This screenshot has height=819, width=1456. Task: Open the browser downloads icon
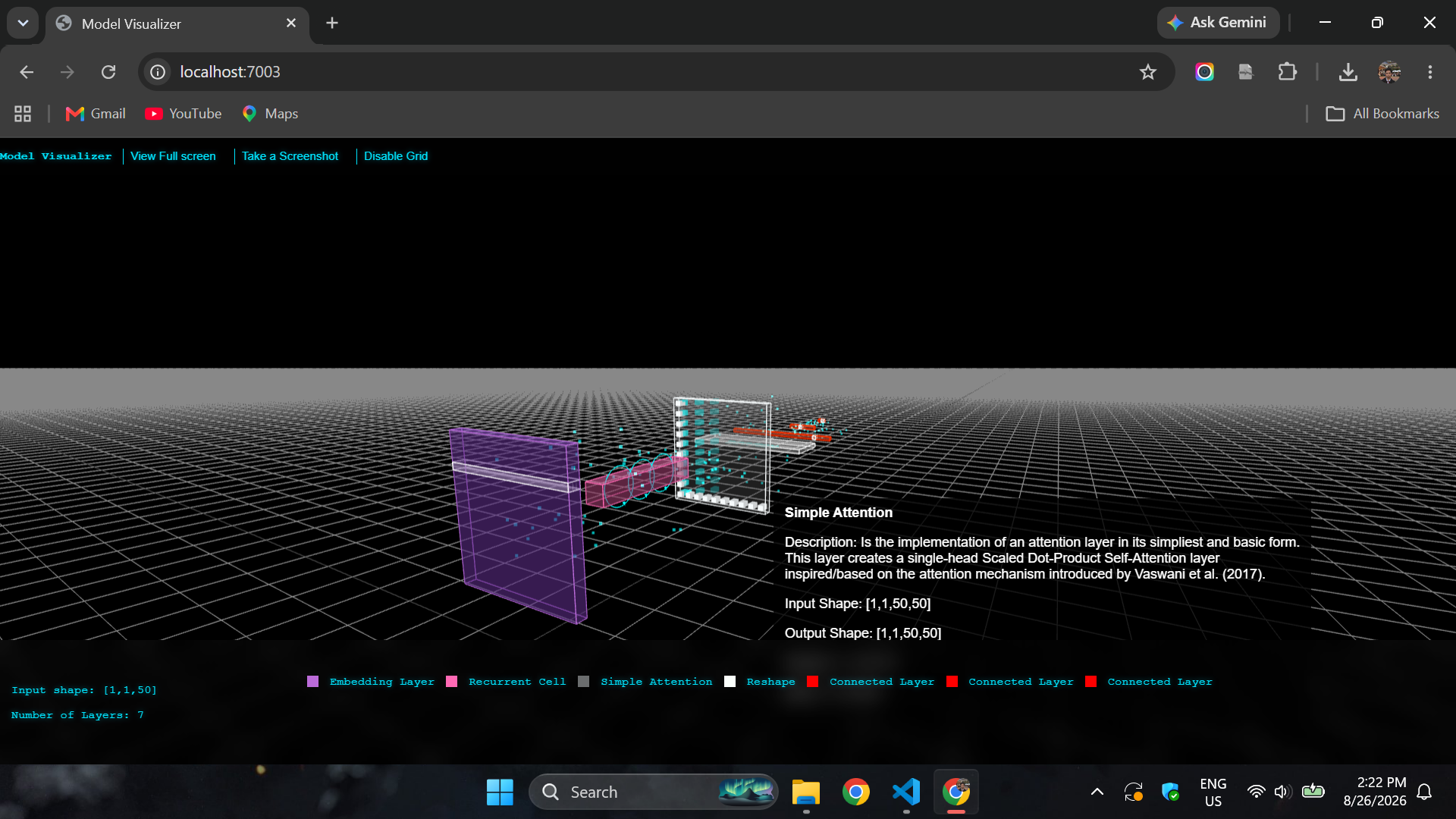[1348, 72]
